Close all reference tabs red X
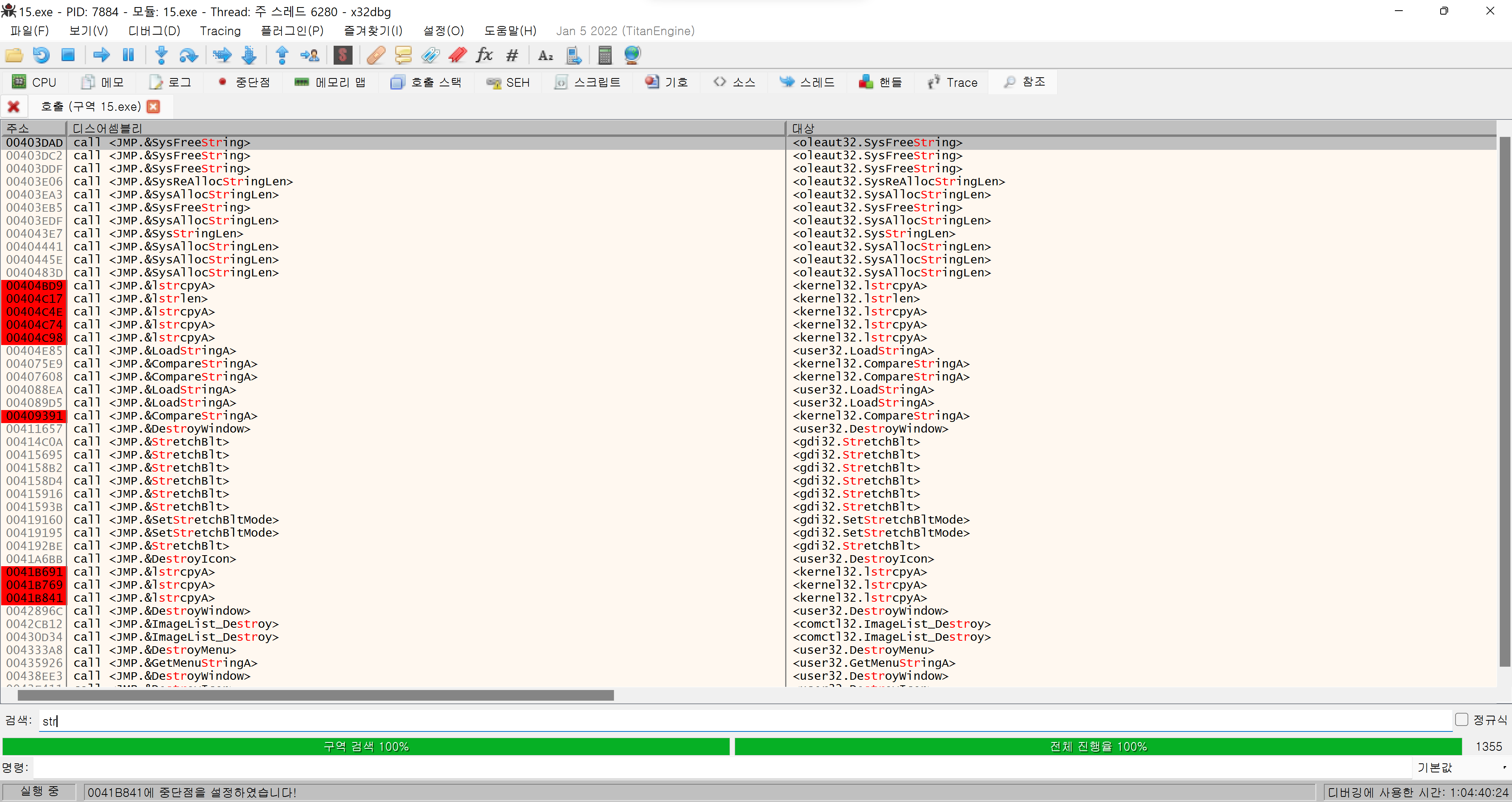 click(x=13, y=106)
